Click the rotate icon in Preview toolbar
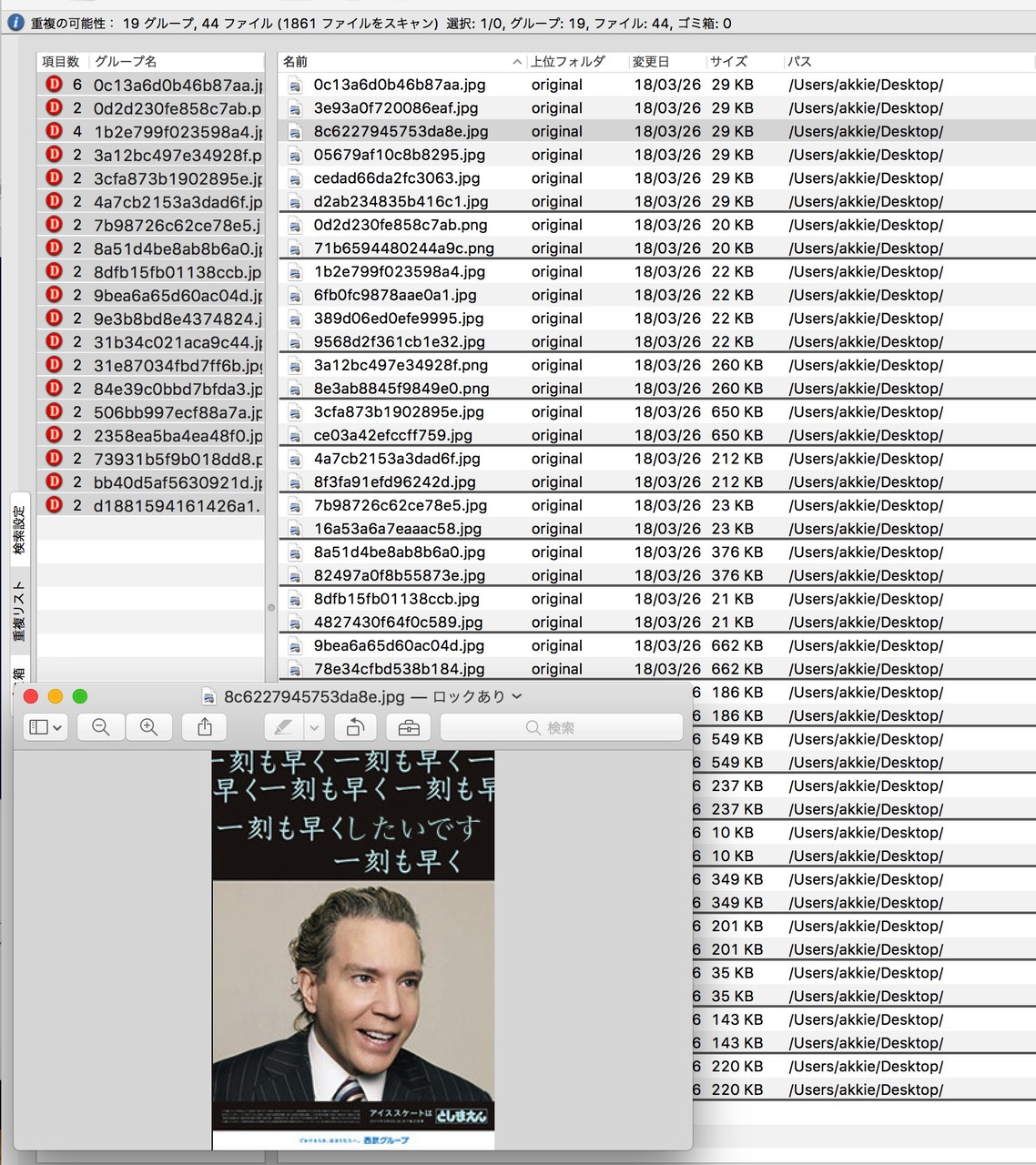 (x=355, y=727)
